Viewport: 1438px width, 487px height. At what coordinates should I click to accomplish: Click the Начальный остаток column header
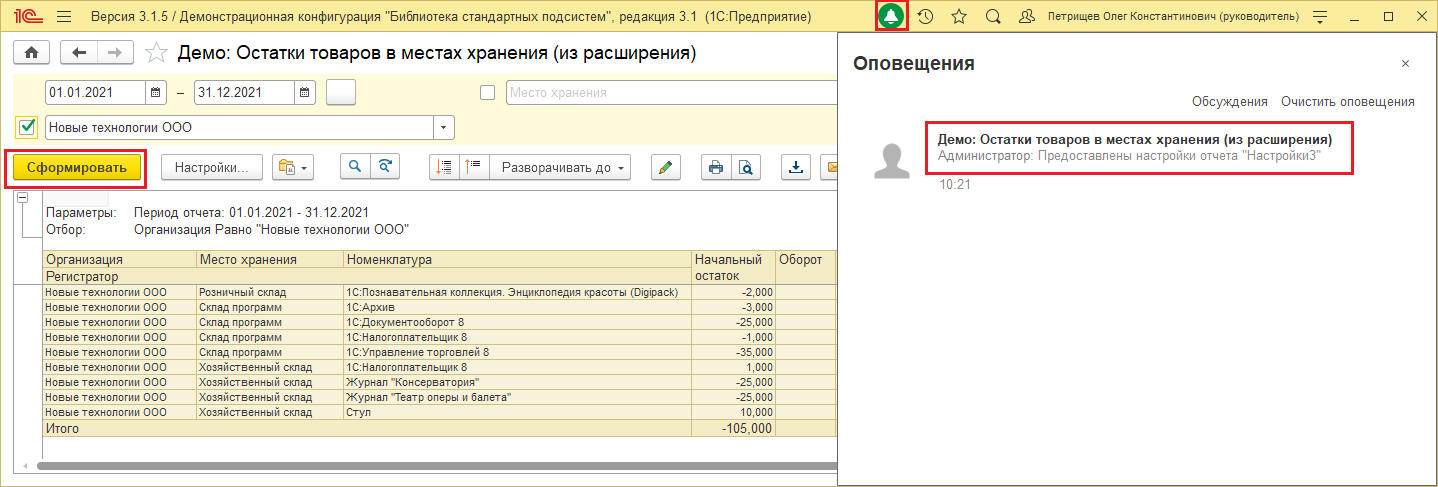pos(734,267)
